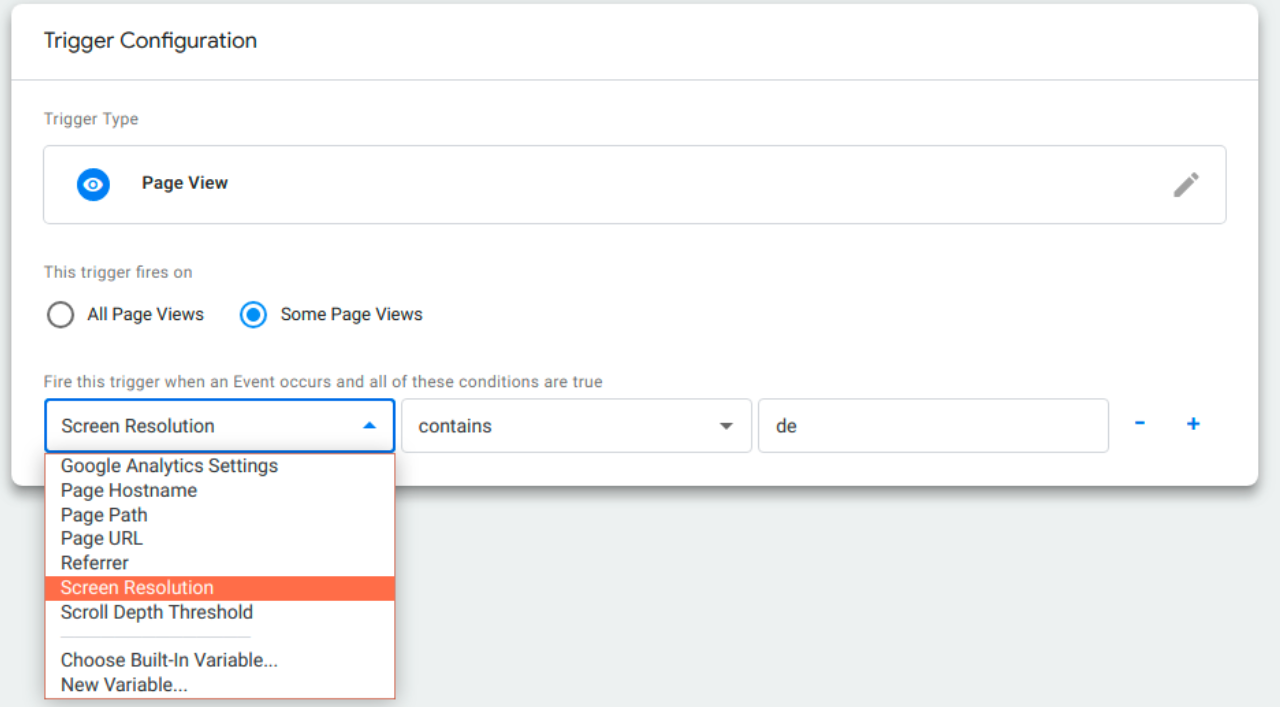
Task: Select the Some Page Views radio
Action: (x=253, y=315)
